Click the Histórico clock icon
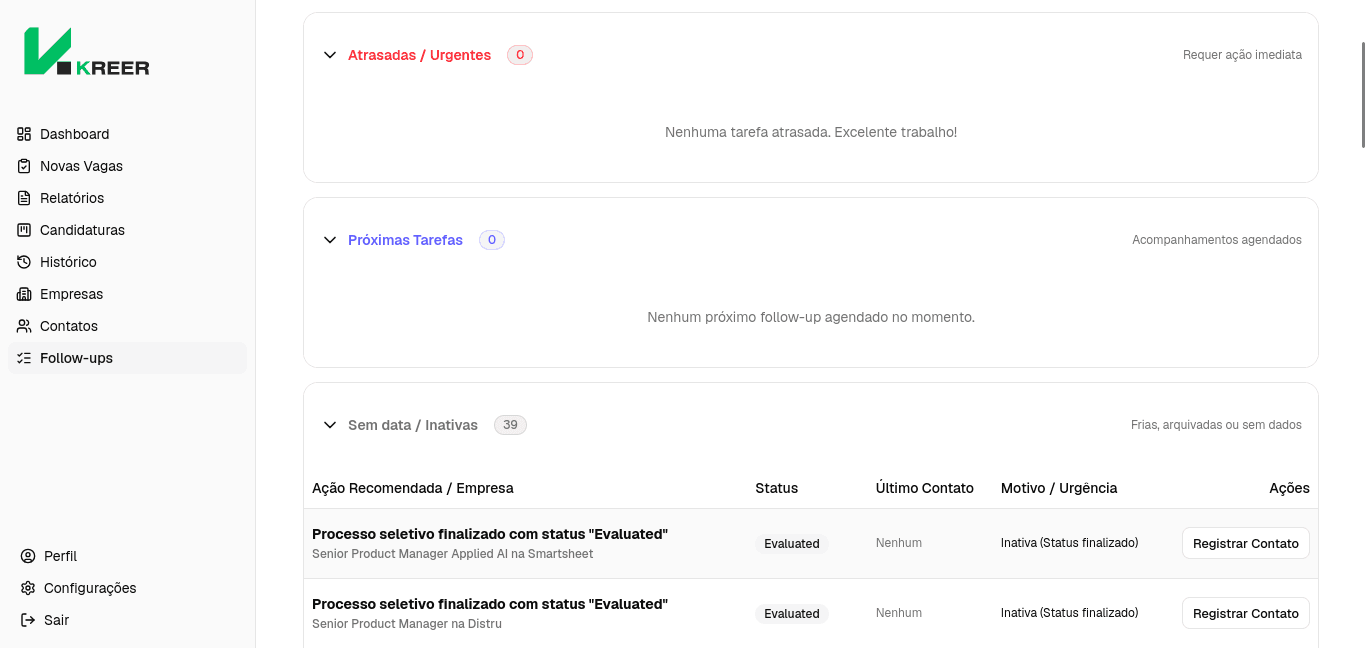The image size is (1366, 648). [24, 262]
